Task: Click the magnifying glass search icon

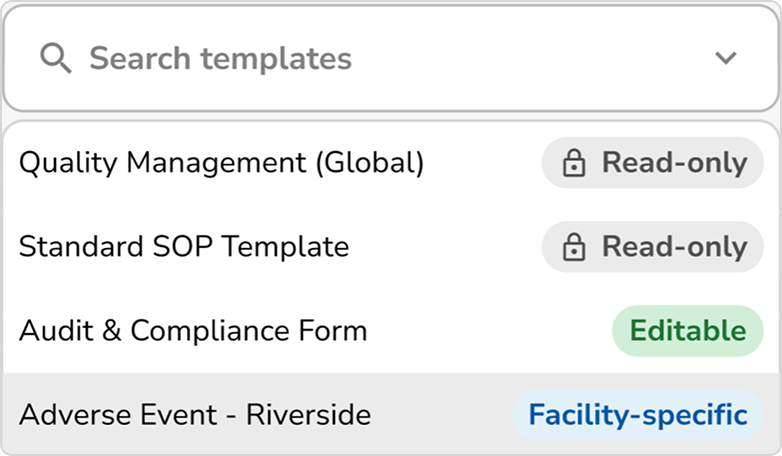Action: point(55,58)
